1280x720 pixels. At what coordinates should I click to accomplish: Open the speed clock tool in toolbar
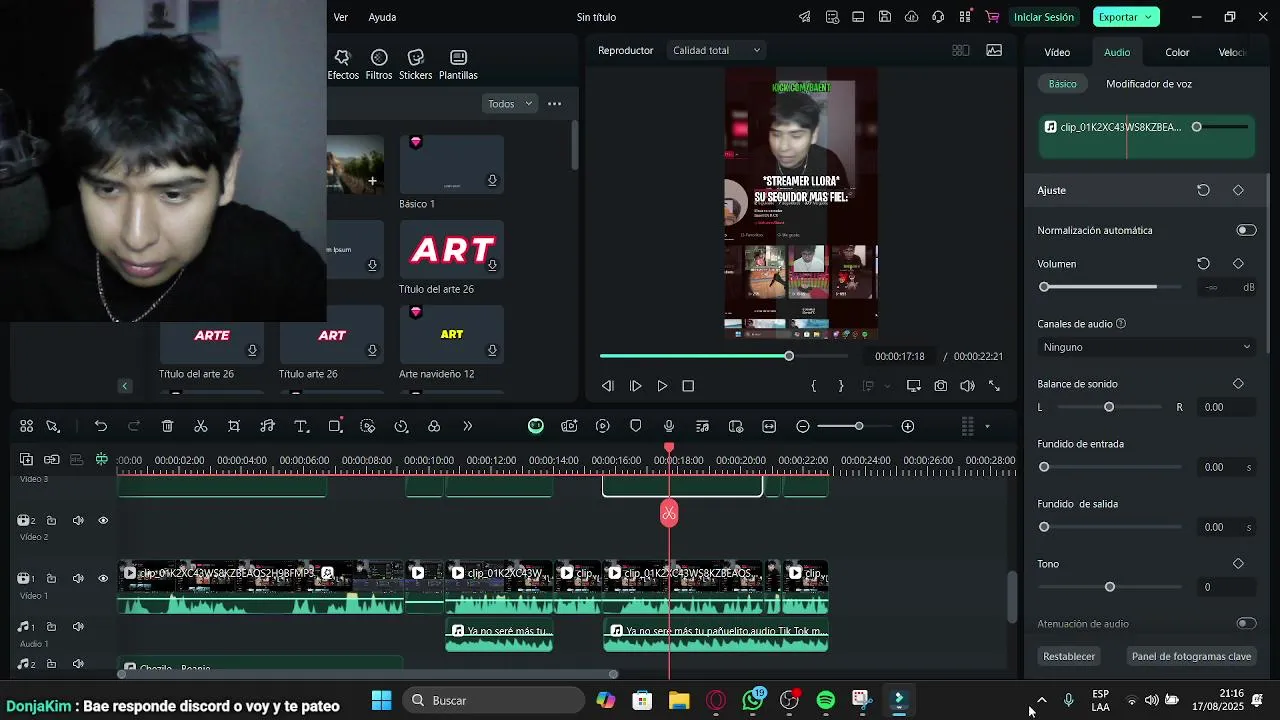(x=401, y=426)
